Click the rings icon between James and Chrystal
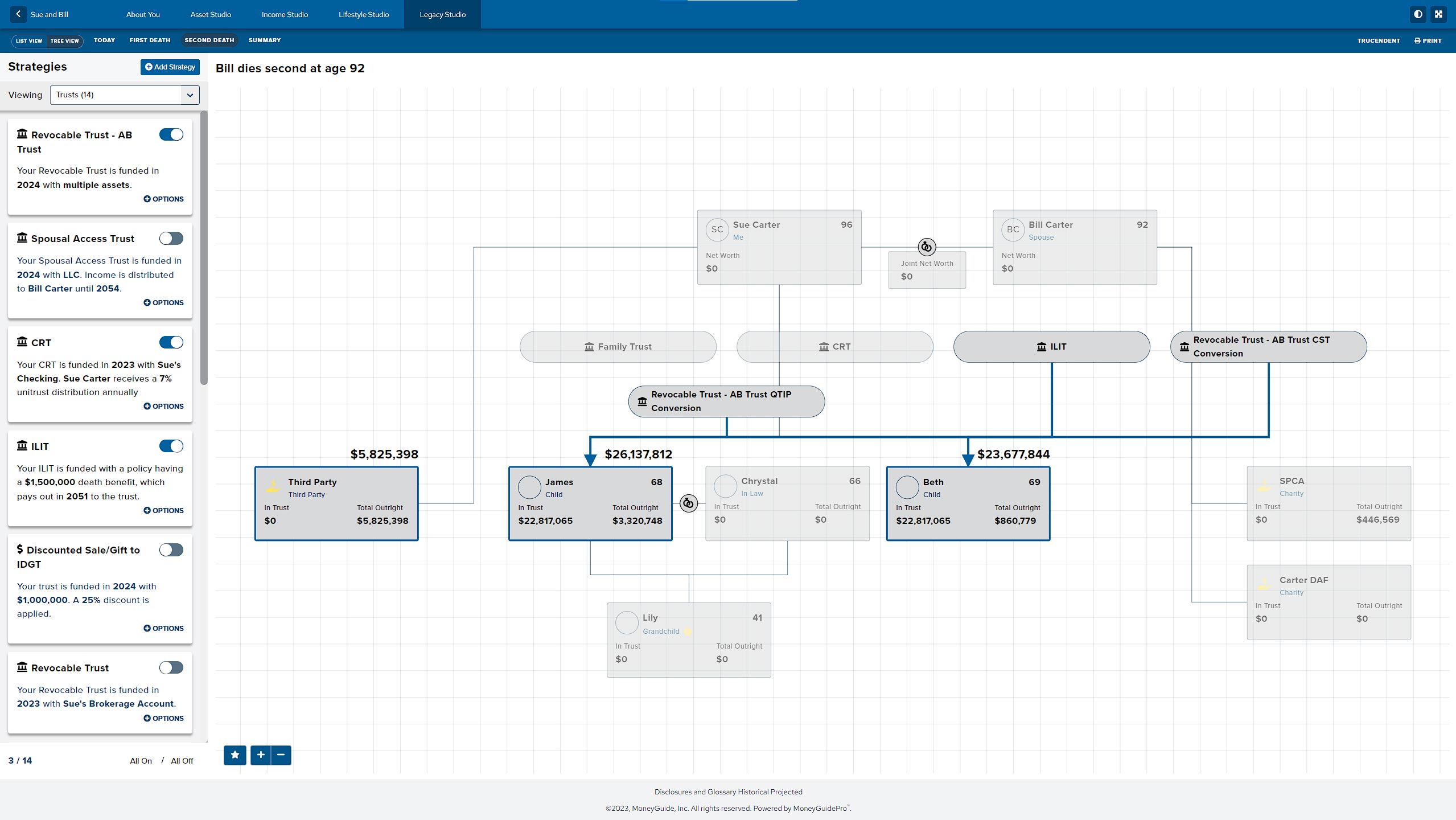The image size is (1456, 820). coord(689,503)
